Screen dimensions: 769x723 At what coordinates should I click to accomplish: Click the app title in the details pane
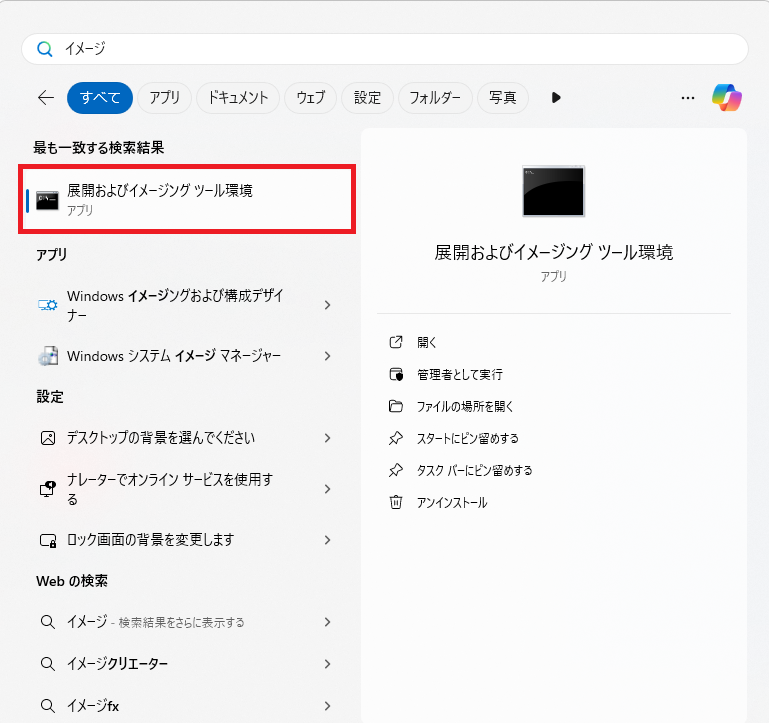coord(554,253)
